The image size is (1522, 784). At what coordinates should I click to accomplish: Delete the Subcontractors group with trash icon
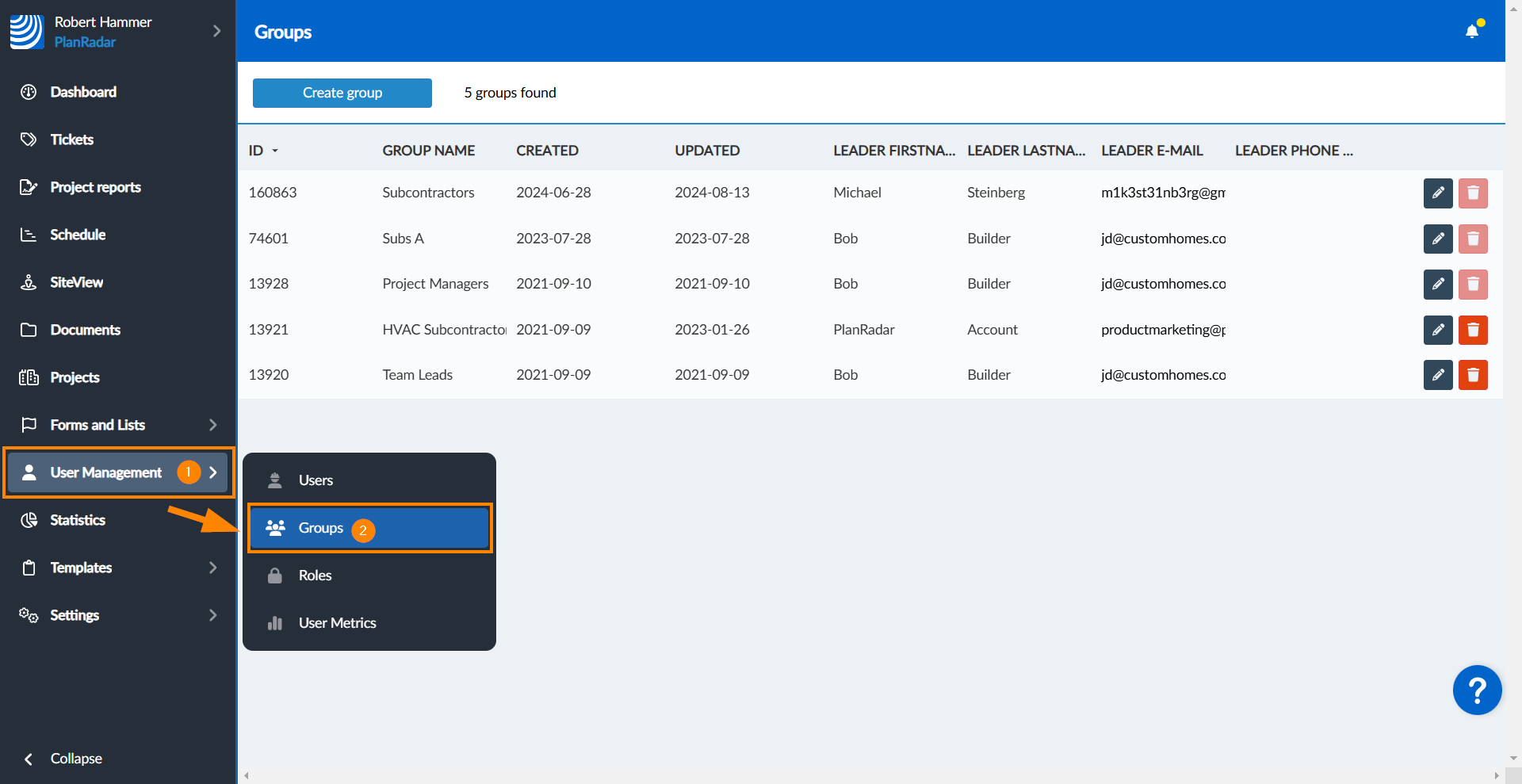pos(1473,193)
